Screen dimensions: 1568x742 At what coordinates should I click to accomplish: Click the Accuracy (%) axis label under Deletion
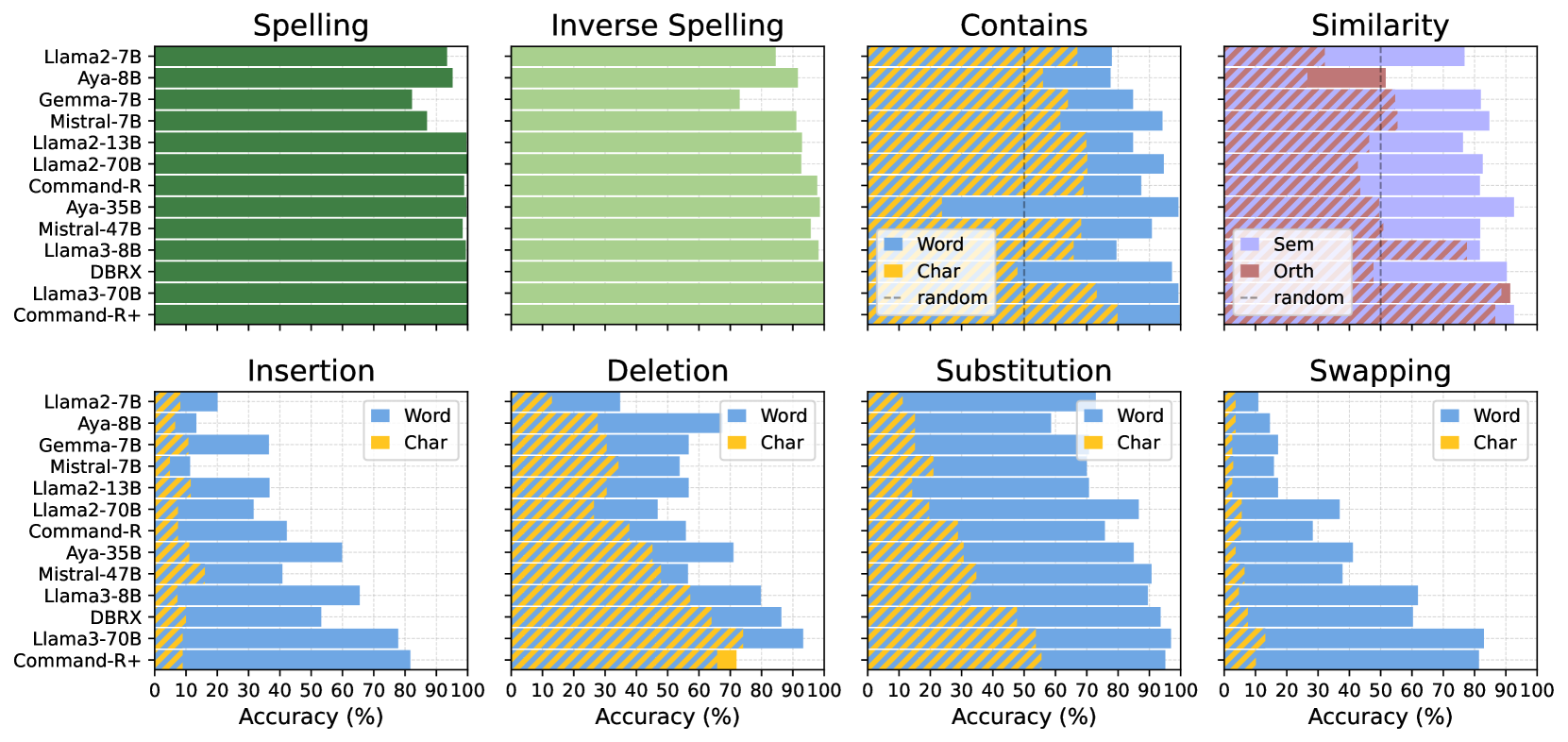pyautogui.click(x=667, y=717)
